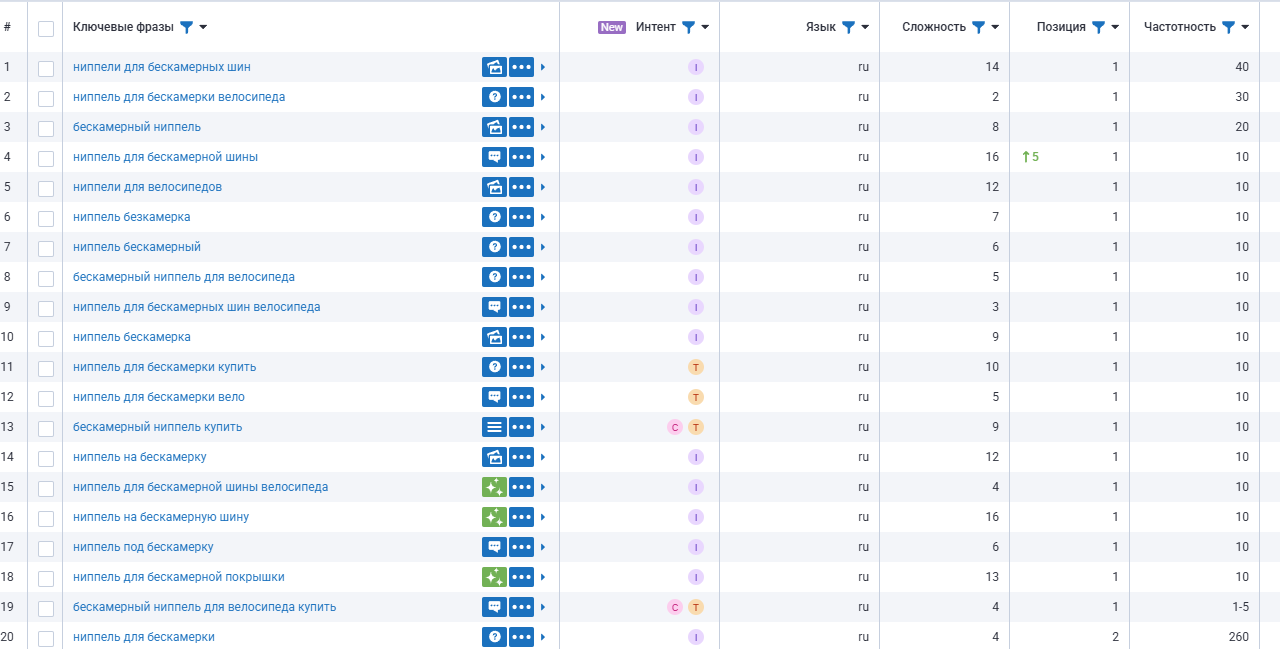Click informational intent badge for ниппели для бескамерных шин
Viewport: 1280px width, 649px height.
pos(696,67)
